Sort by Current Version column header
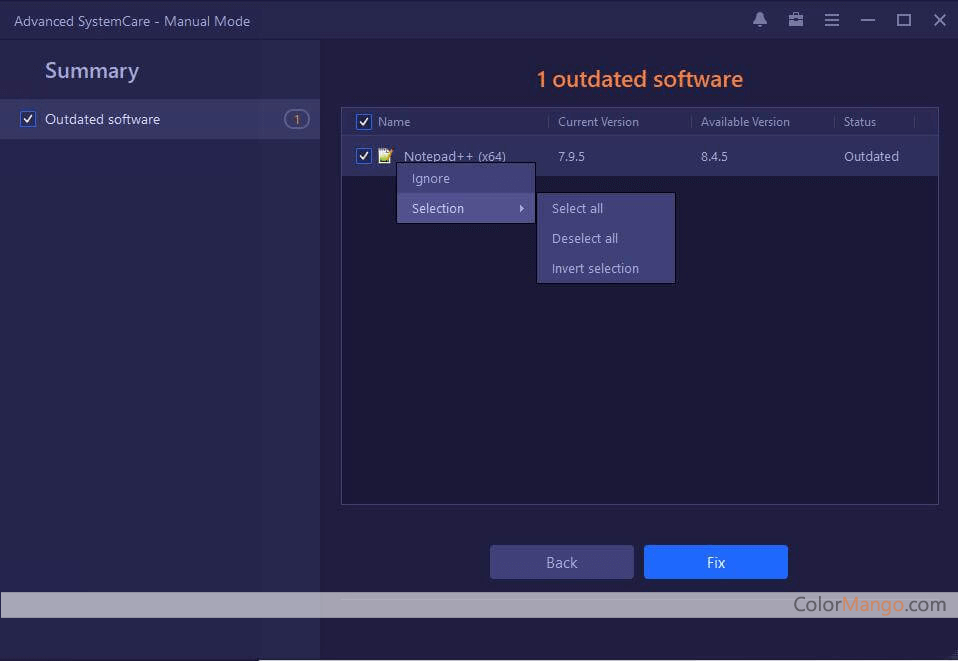This screenshot has height=661, width=958. [x=598, y=122]
